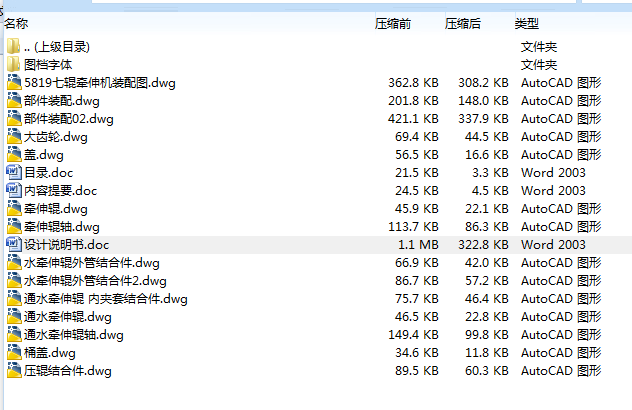Sort by 压缩前 size column header

click(393, 23)
